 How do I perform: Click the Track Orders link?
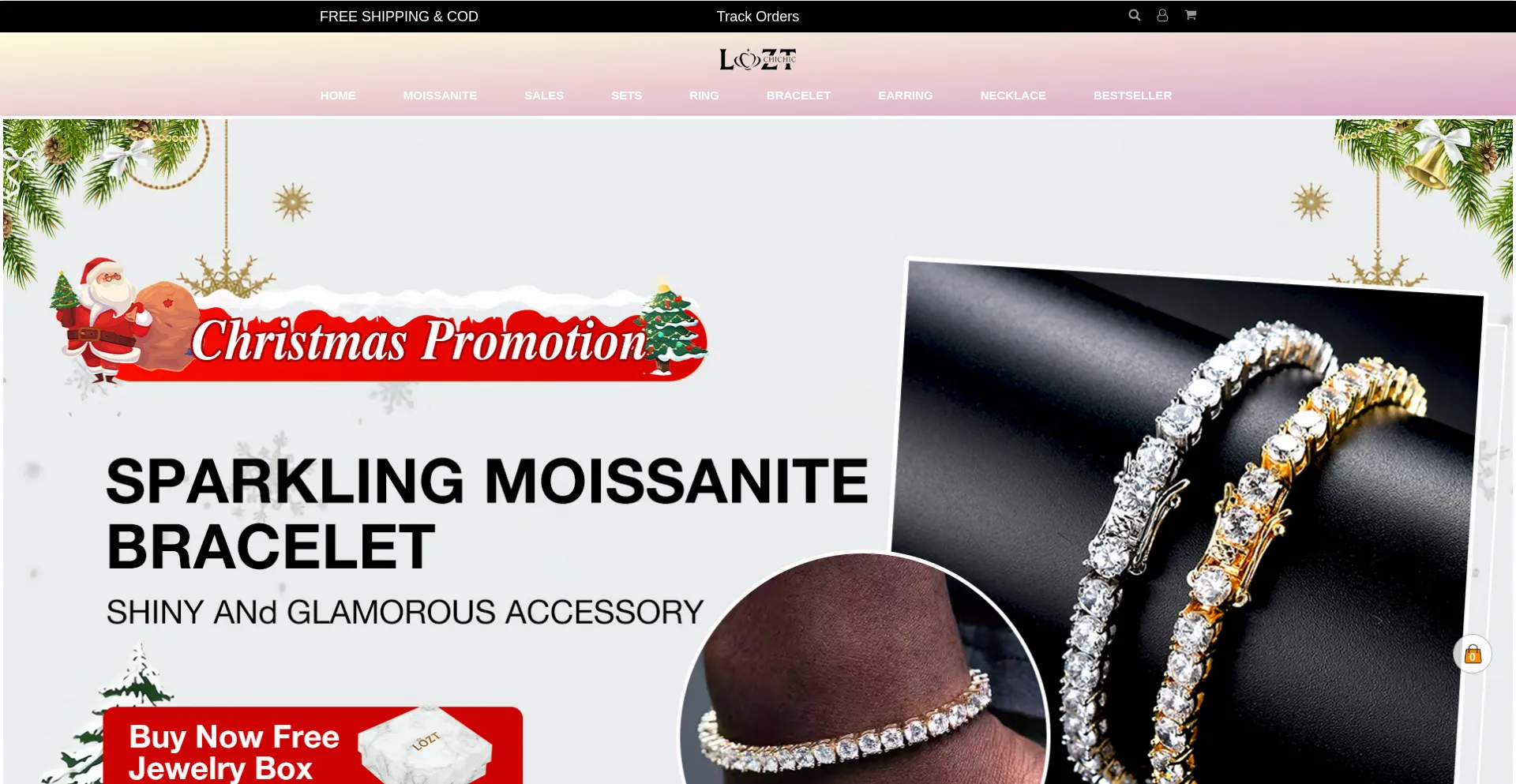[x=758, y=17]
